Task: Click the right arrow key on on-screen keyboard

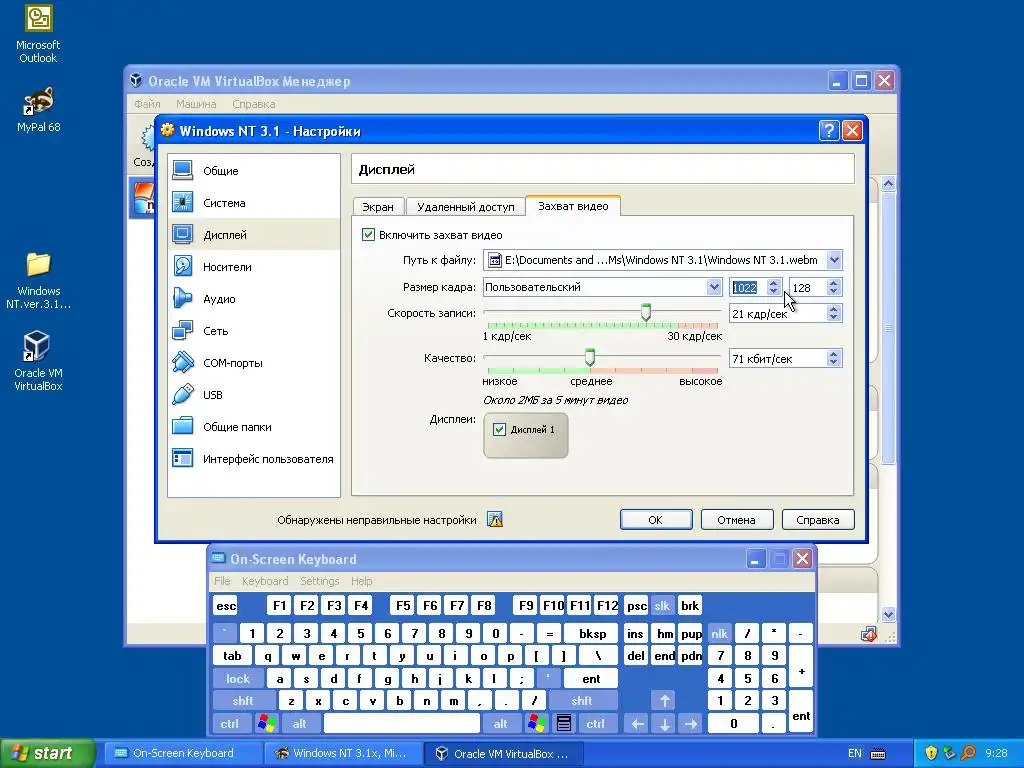Action: point(691,724)
